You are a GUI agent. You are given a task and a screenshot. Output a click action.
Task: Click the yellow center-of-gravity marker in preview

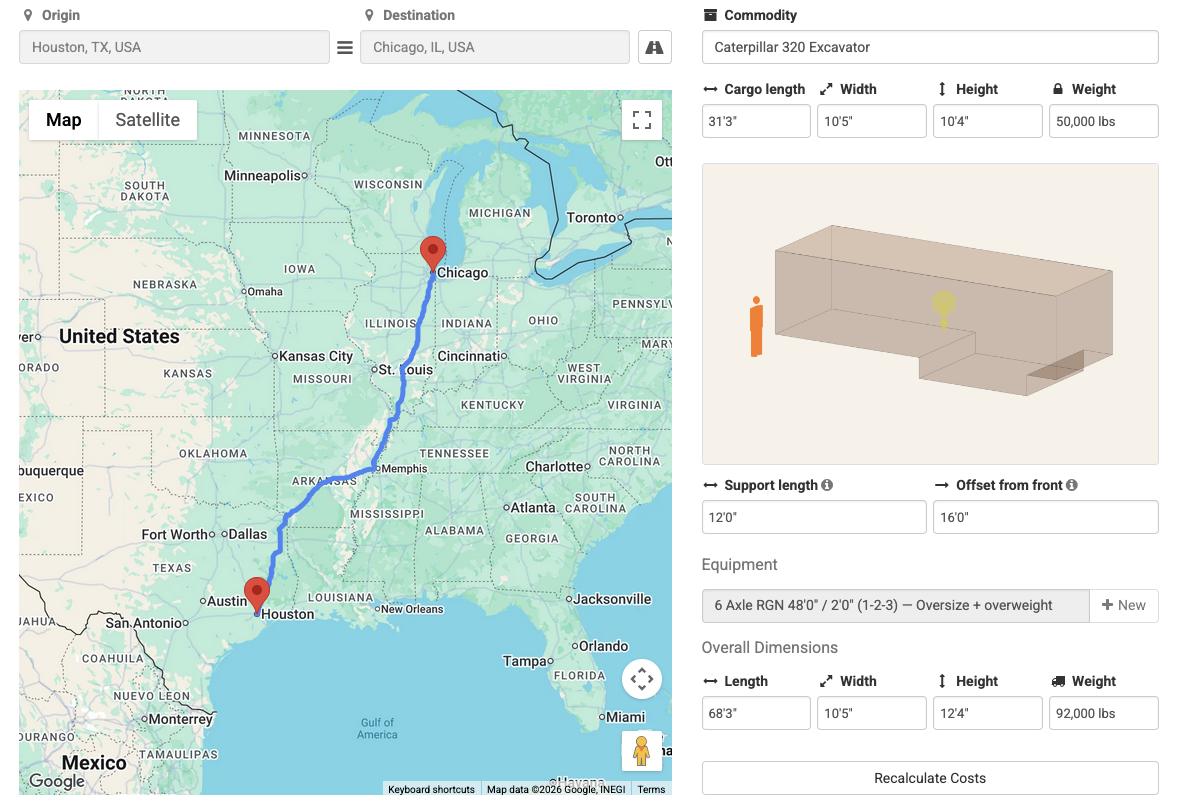tap(944, 309)
